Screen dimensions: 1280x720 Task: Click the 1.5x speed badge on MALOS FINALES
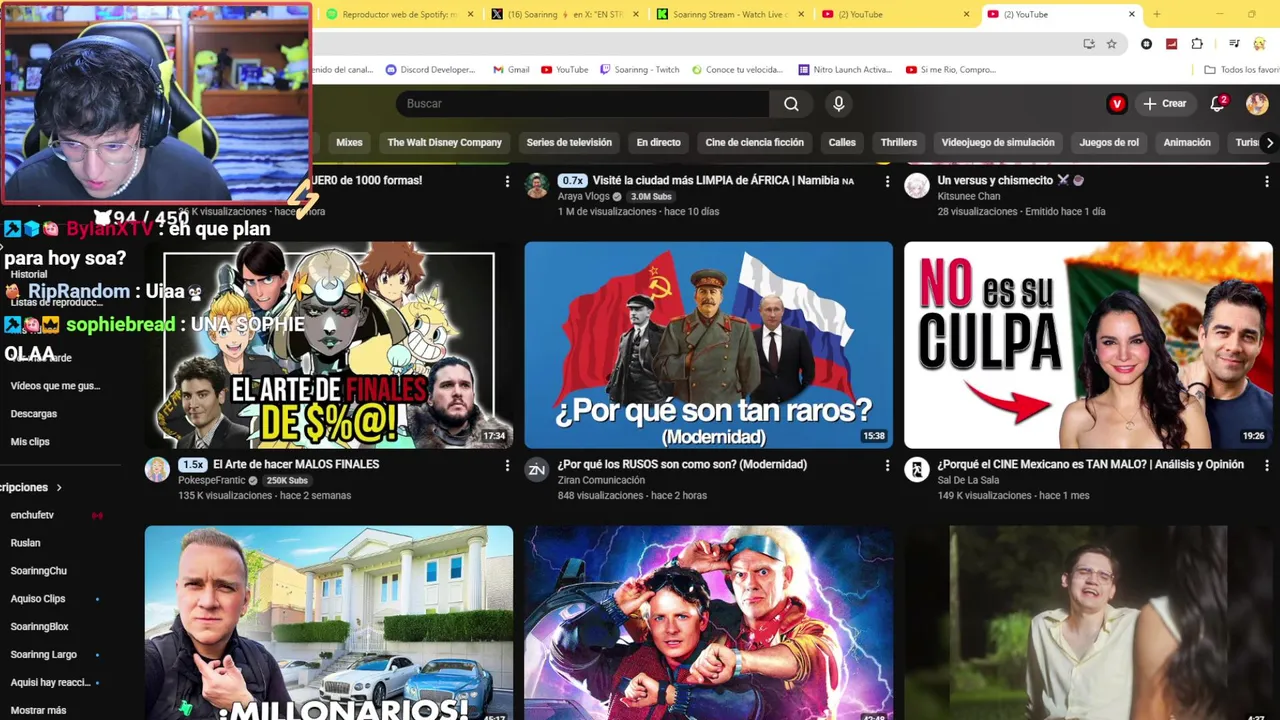click(192, 465)
